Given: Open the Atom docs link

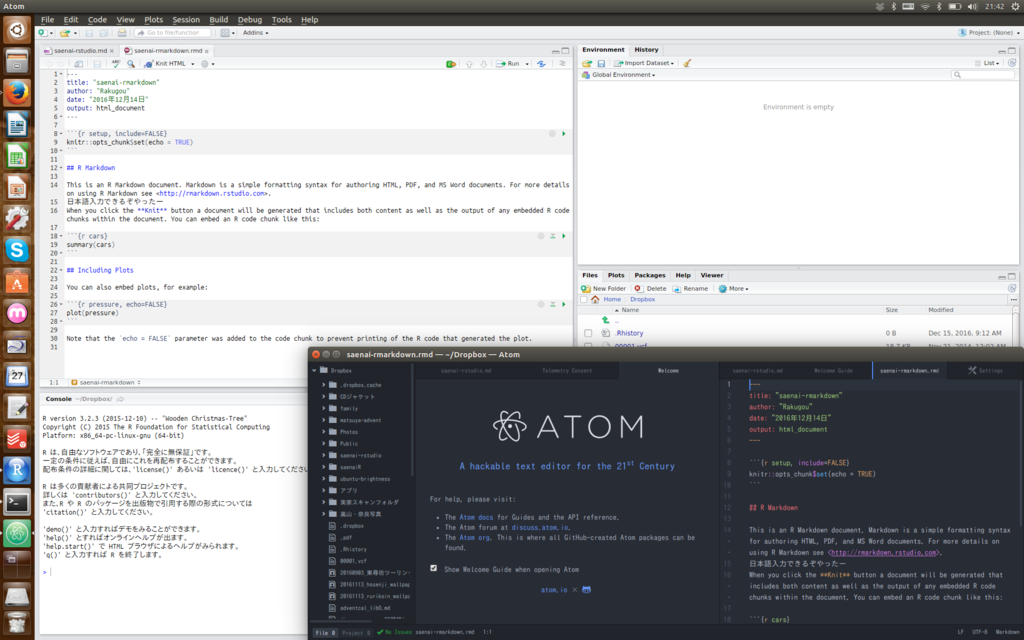Looking at the screenshot, I should coord(476,517).
